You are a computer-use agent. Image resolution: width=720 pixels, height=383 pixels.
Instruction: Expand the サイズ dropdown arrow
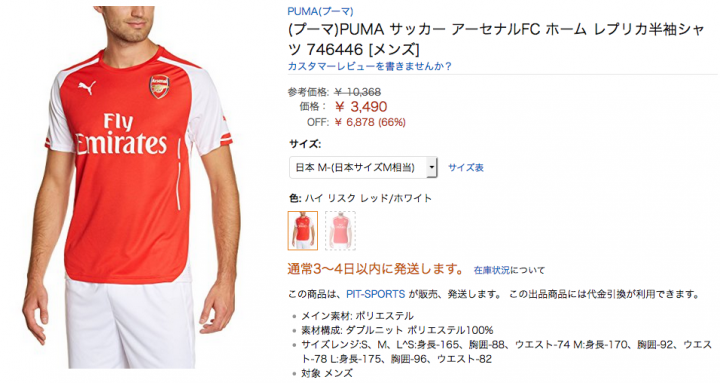[432, 168]
